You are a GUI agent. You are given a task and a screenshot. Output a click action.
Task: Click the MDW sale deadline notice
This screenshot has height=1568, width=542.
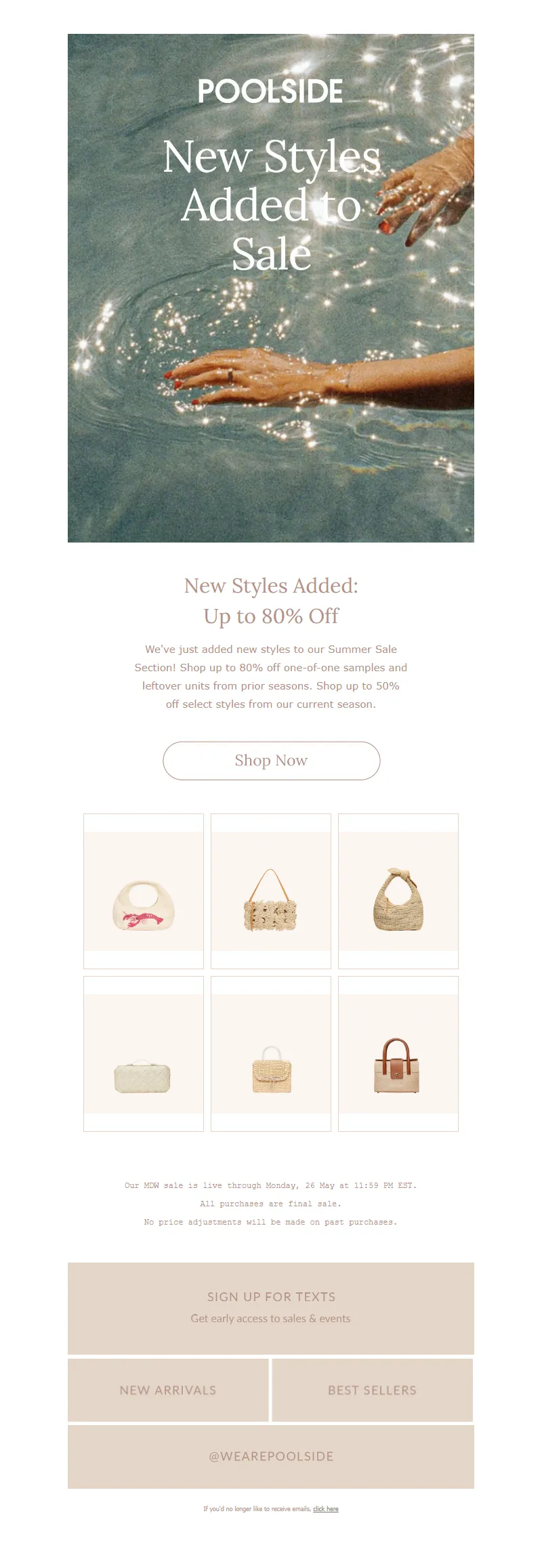click(x=271, y=1185)
